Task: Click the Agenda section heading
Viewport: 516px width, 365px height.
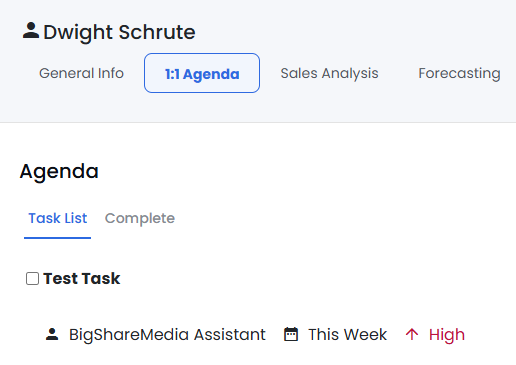Action: coord(59,171)
